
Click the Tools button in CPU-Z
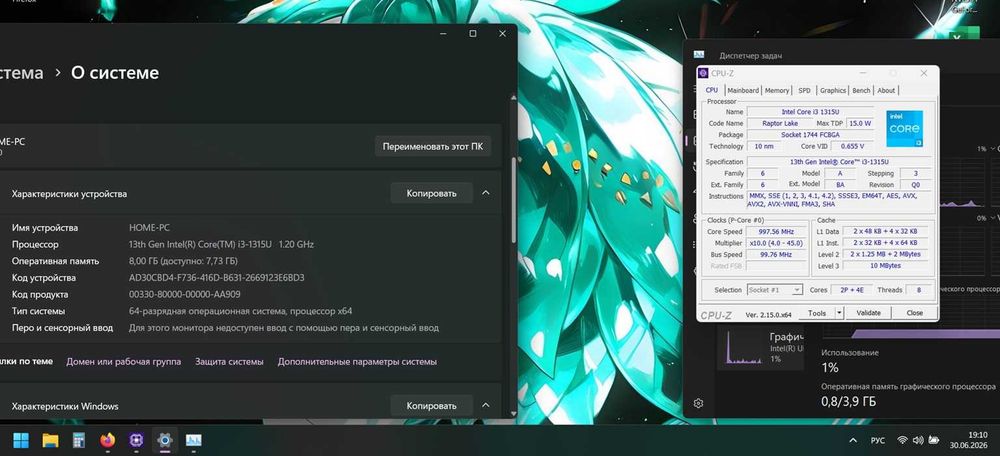click(x=817, y=313)
